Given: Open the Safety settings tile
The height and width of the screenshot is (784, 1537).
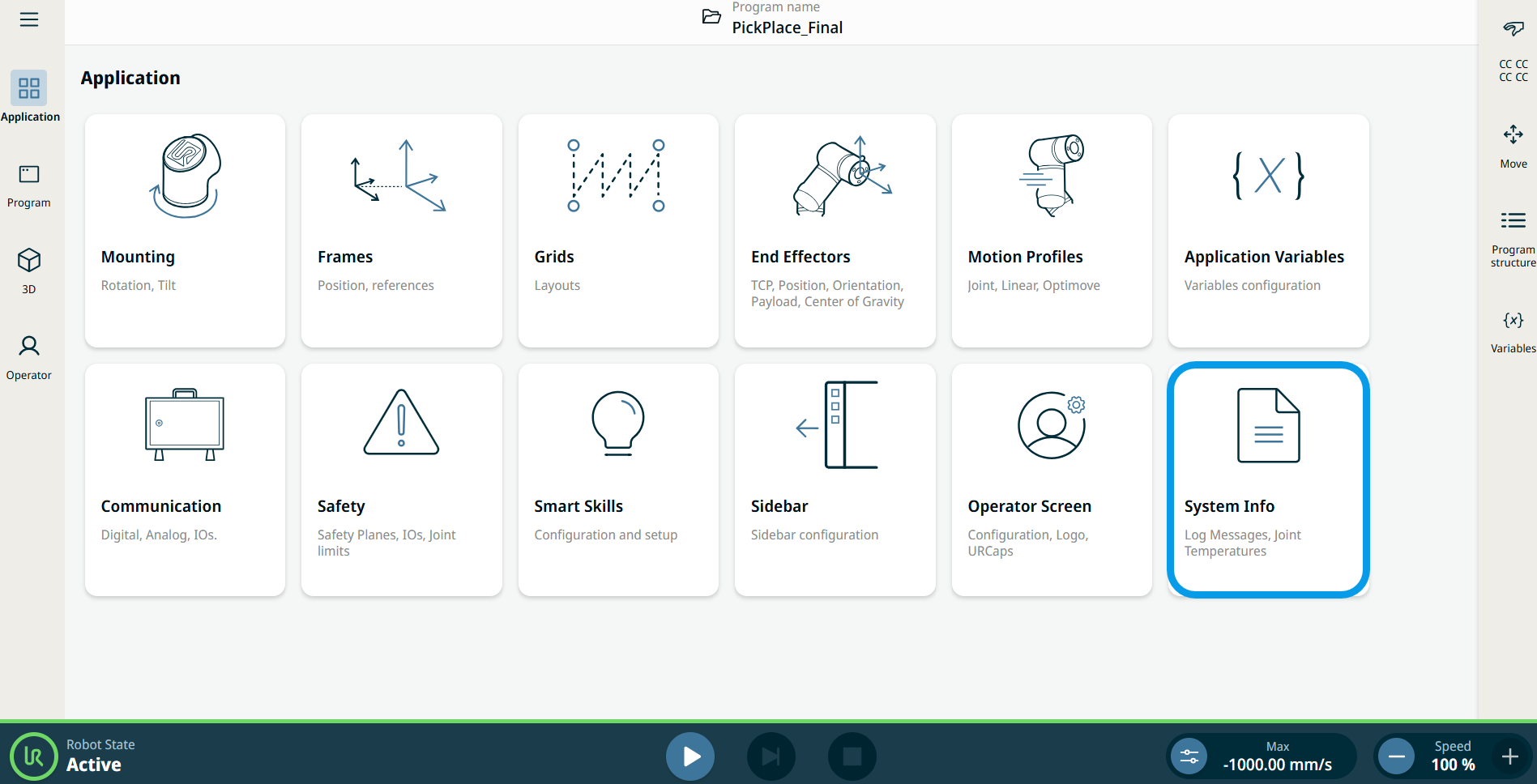Looking at the screenshot, I should [401, 479].
